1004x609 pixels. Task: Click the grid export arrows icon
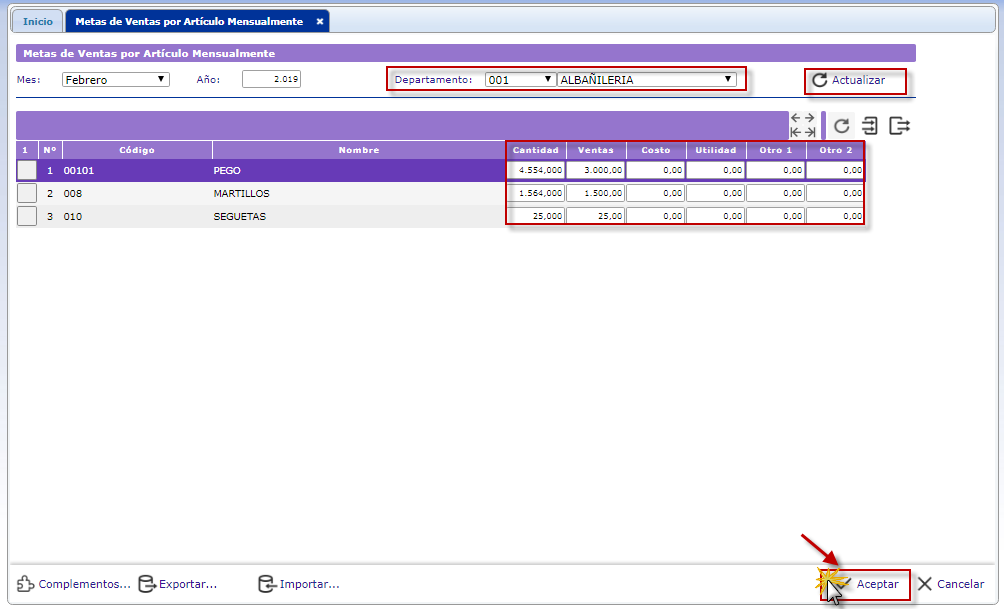point(900,126)
